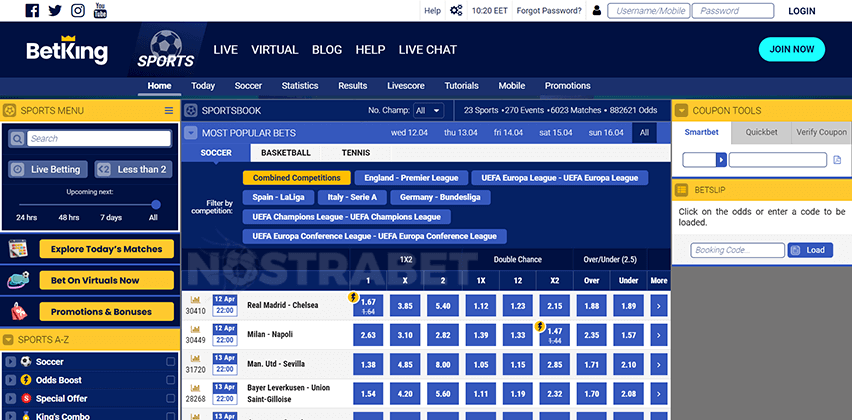Open the No. Champ dropdown

428,110
